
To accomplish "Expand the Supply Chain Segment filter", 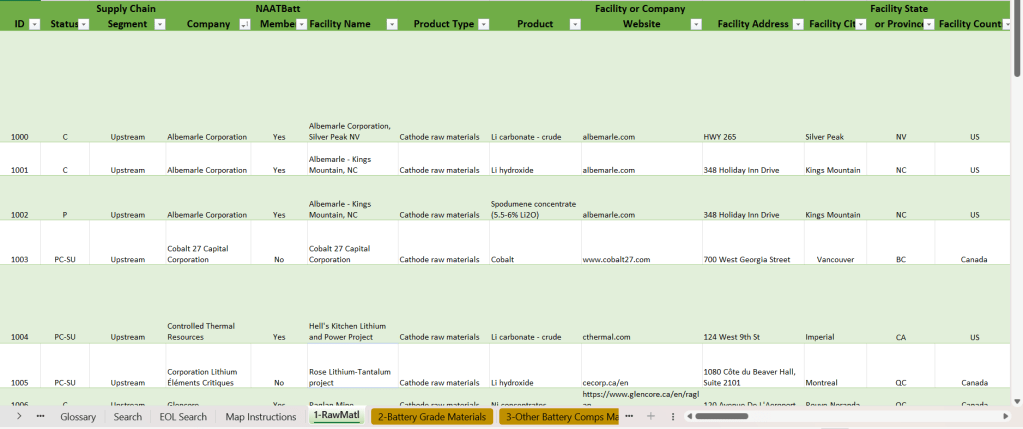I will [x=159, y=24].
